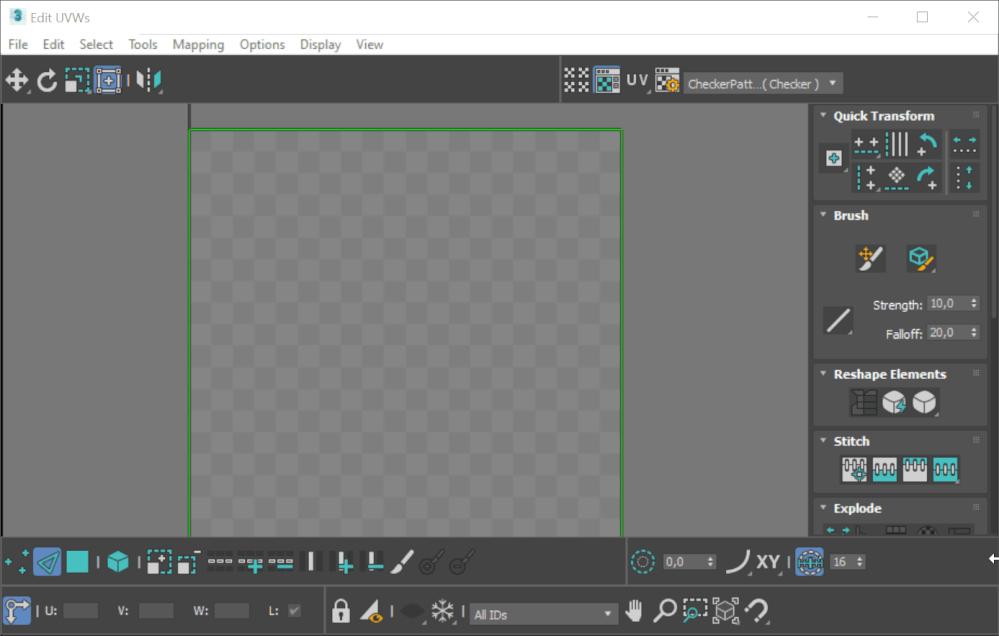Click Stitch to Average icon
Screen dimensions: 999x636
(x=884, y=470)
